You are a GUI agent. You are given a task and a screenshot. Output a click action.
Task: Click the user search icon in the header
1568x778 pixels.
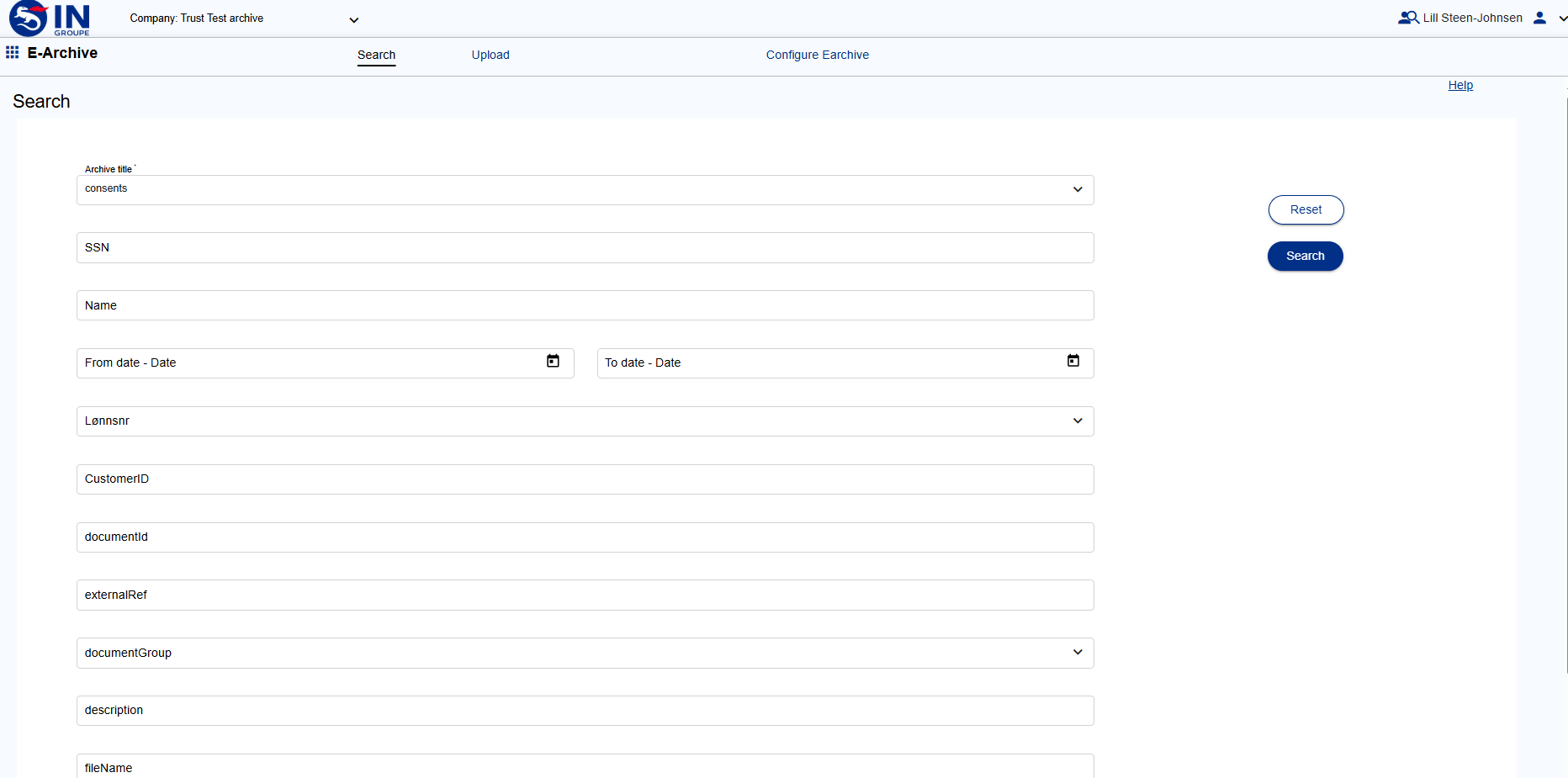pos(1407,17)
